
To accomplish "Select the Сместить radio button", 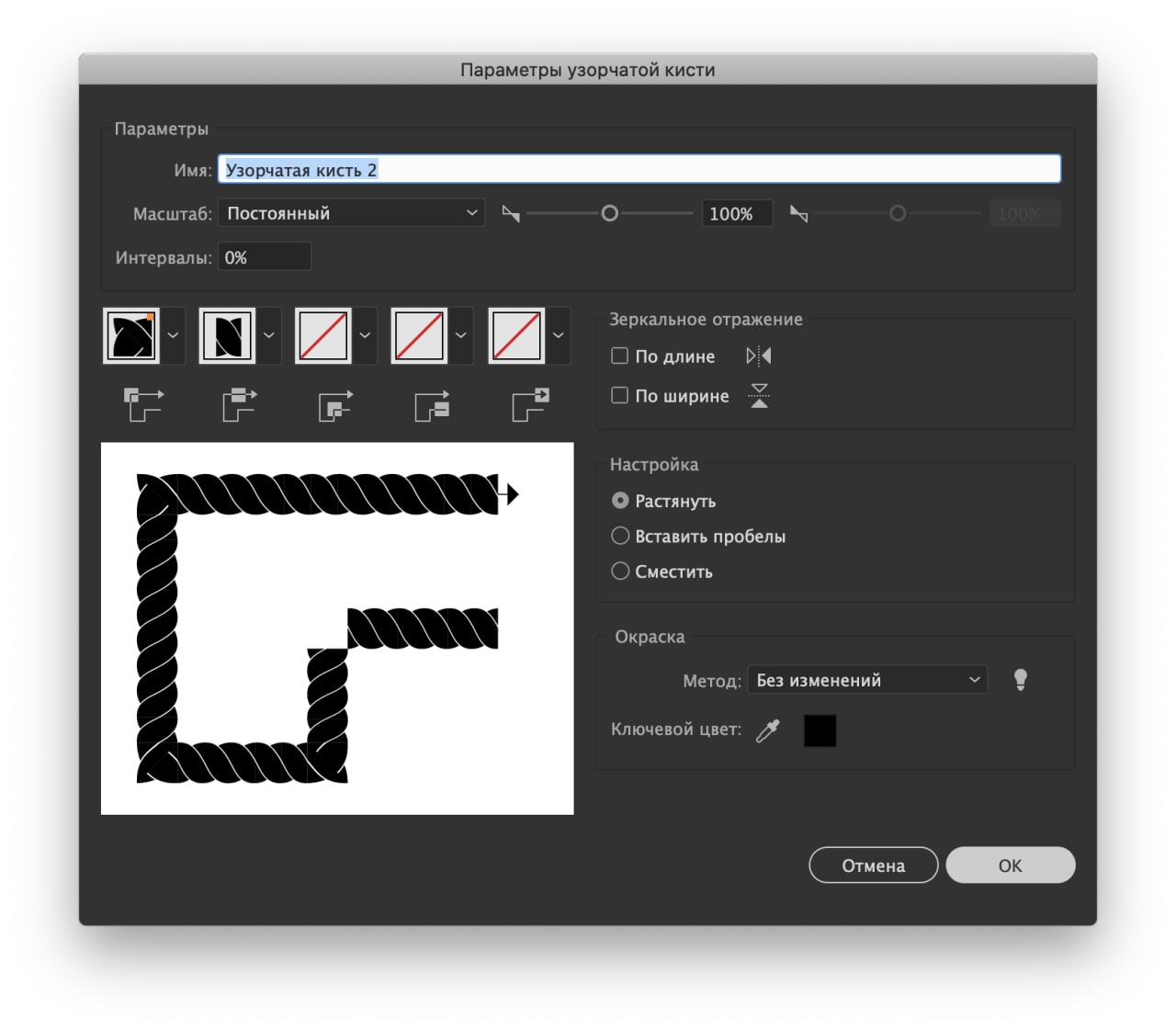I will [x=620, y=571].
